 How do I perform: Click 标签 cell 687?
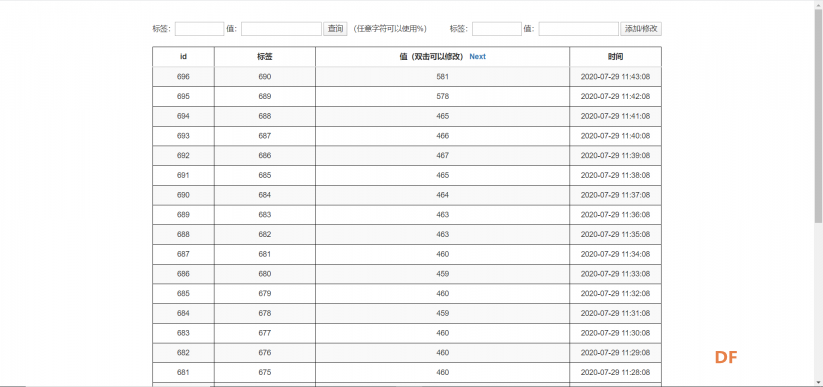point(265,136)
